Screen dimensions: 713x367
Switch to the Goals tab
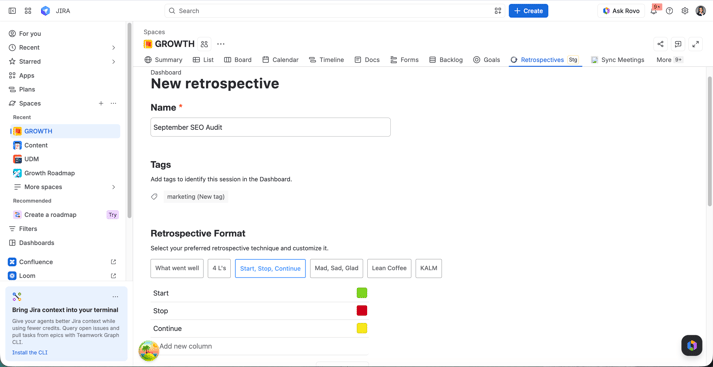pyautogui.click(x=487, y=60)
